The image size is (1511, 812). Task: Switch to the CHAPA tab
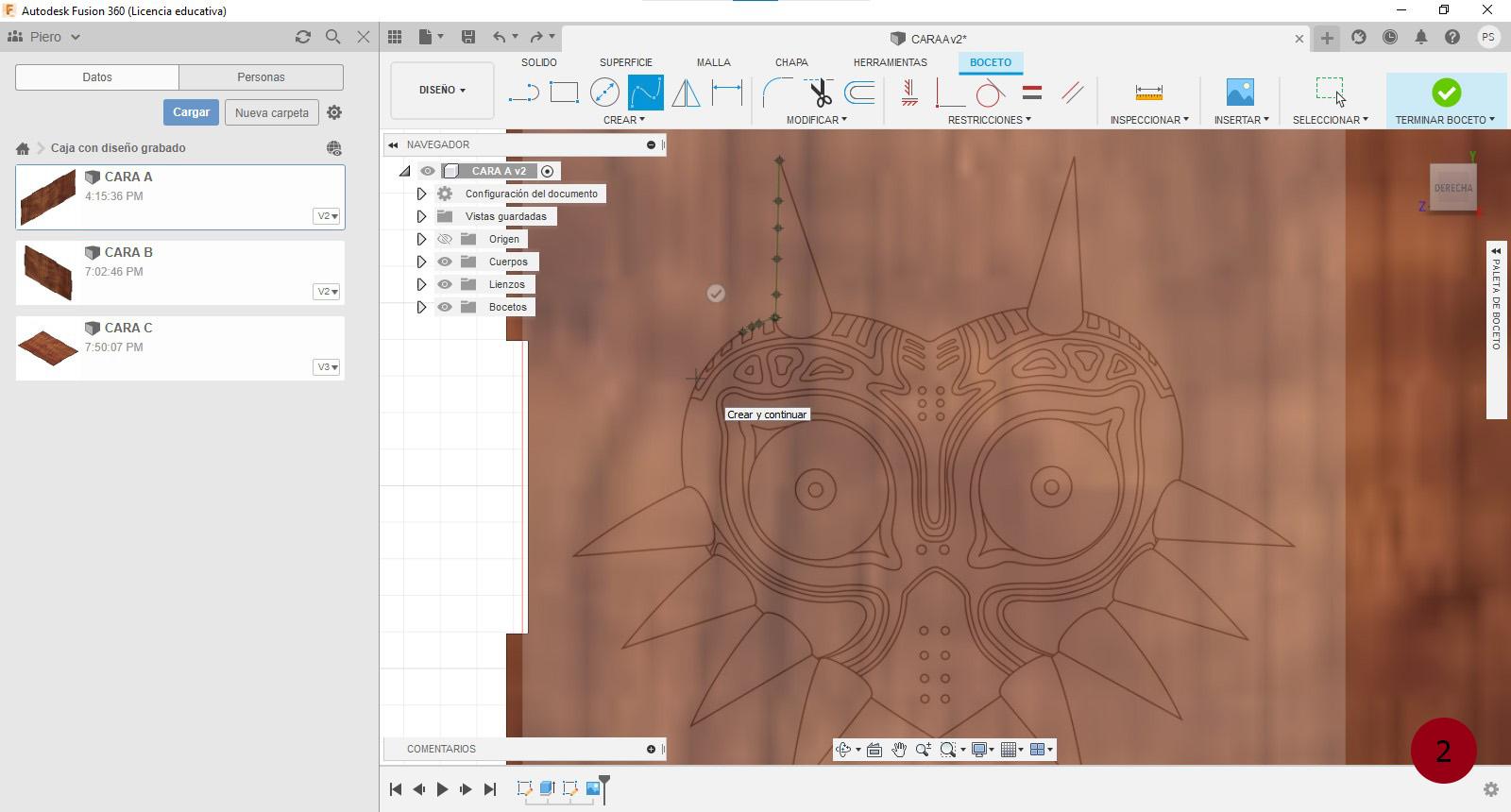(x=791, y=62)
